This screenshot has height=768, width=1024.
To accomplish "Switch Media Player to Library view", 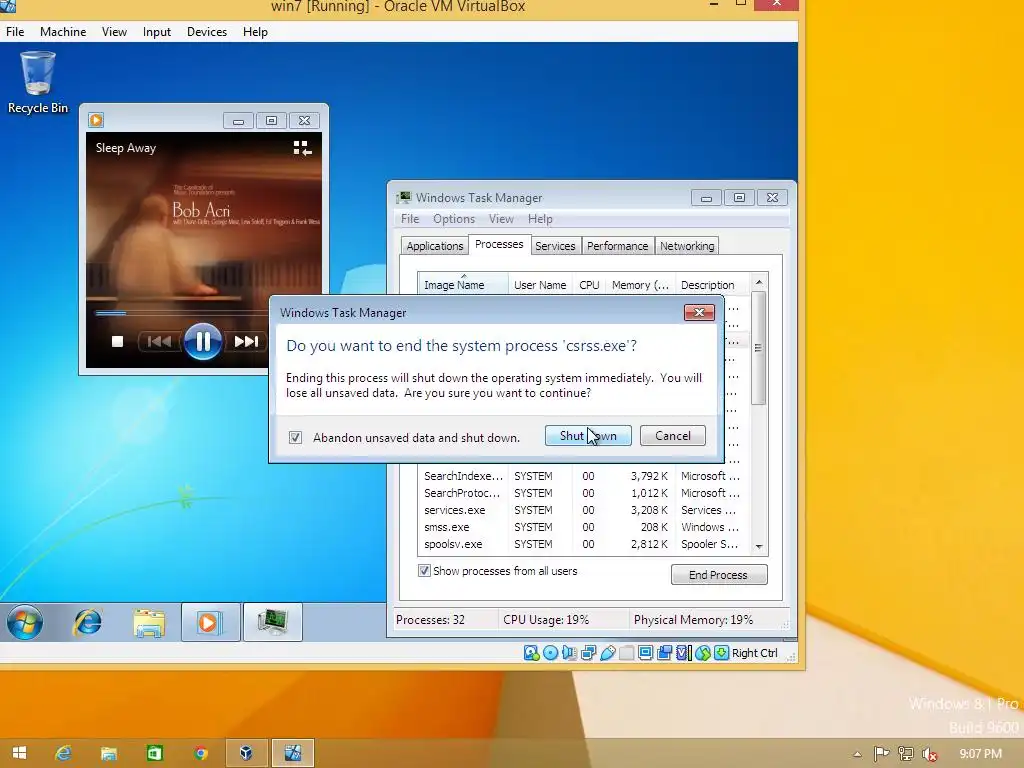I will pos(302,148).
